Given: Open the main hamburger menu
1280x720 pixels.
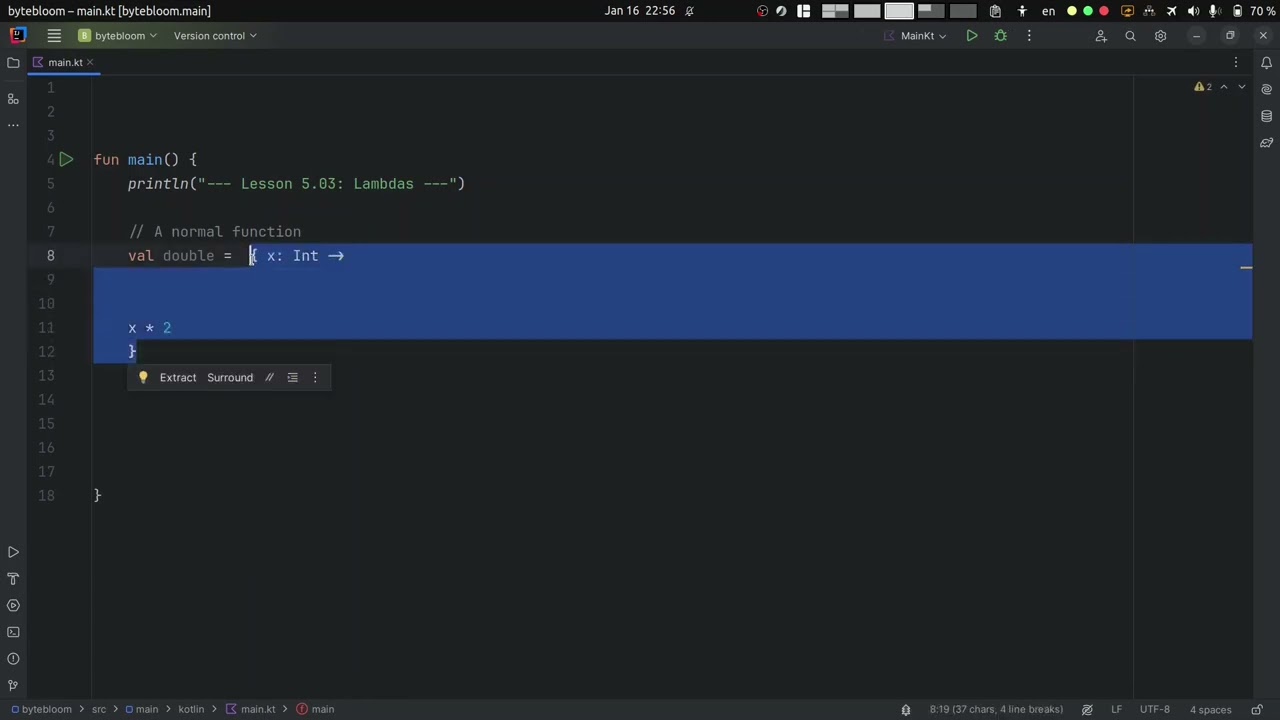Looking at the screenshot, I should point(54,36).
